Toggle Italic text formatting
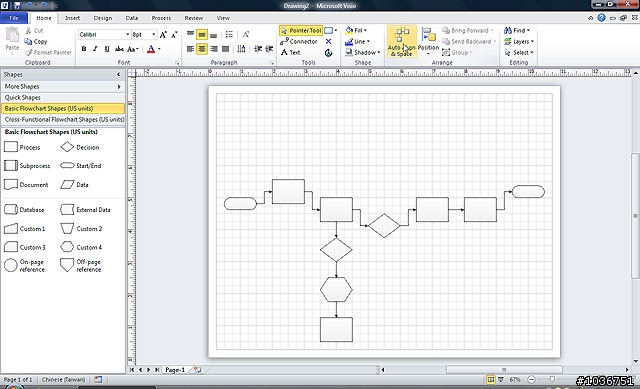The width and height of the screenshot is (640, 389). pyautogui.click(x=95, y=49)
